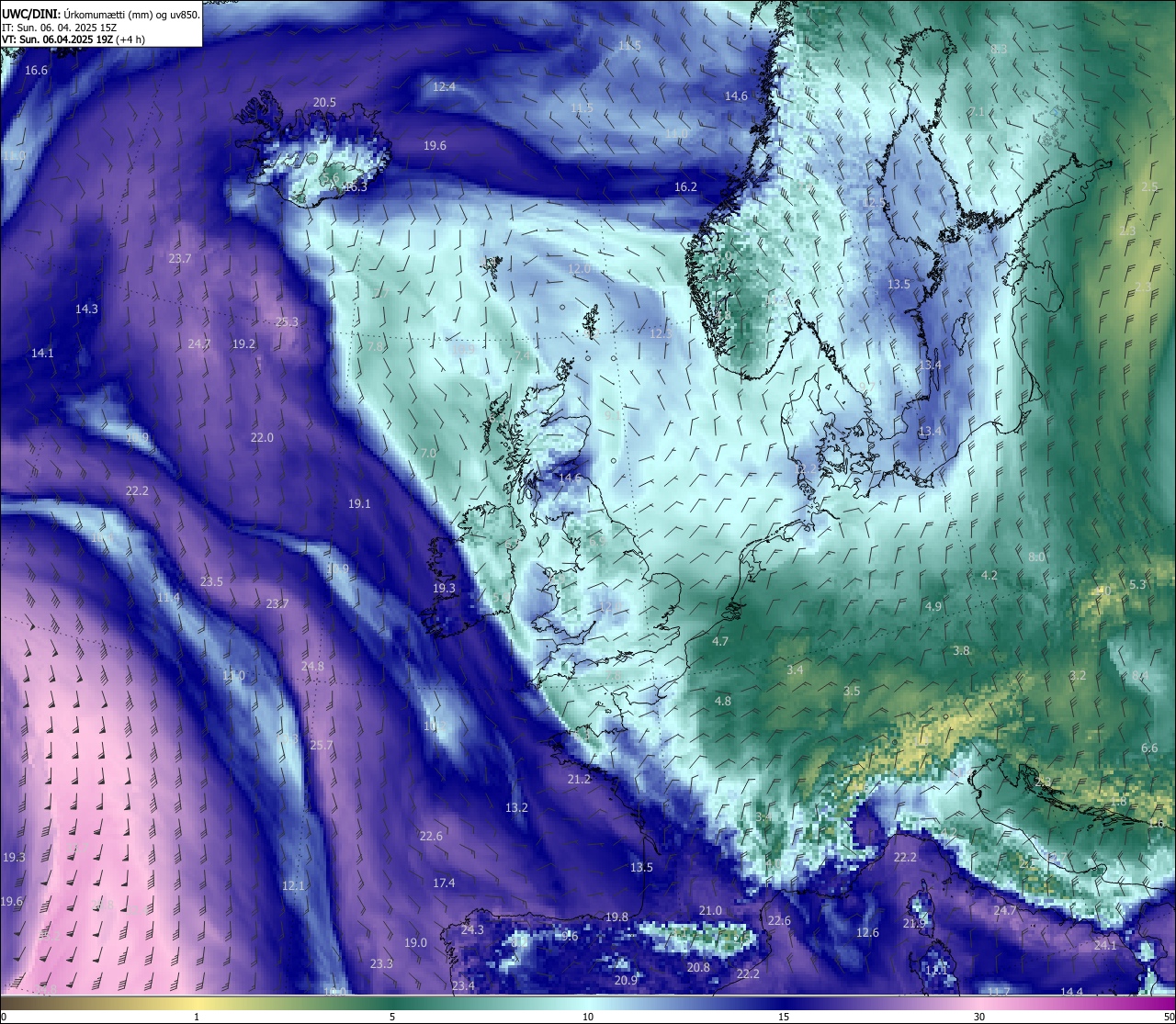
Task: Click the value '20.5' above Iceland
Action: click(324, 103)
